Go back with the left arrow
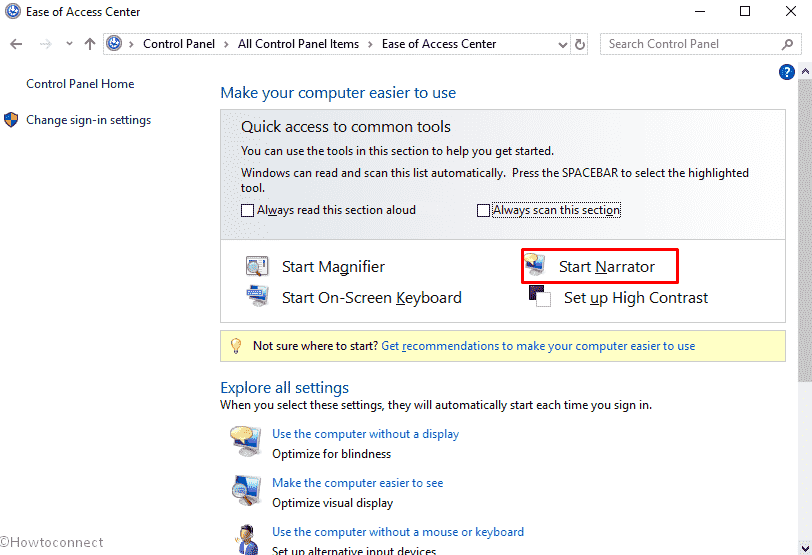 point(16,44)
